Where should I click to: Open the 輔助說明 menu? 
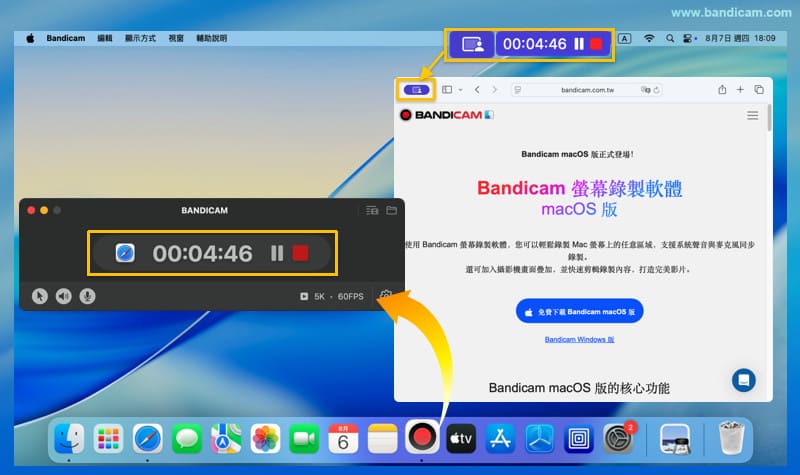[x=212, y=38]
